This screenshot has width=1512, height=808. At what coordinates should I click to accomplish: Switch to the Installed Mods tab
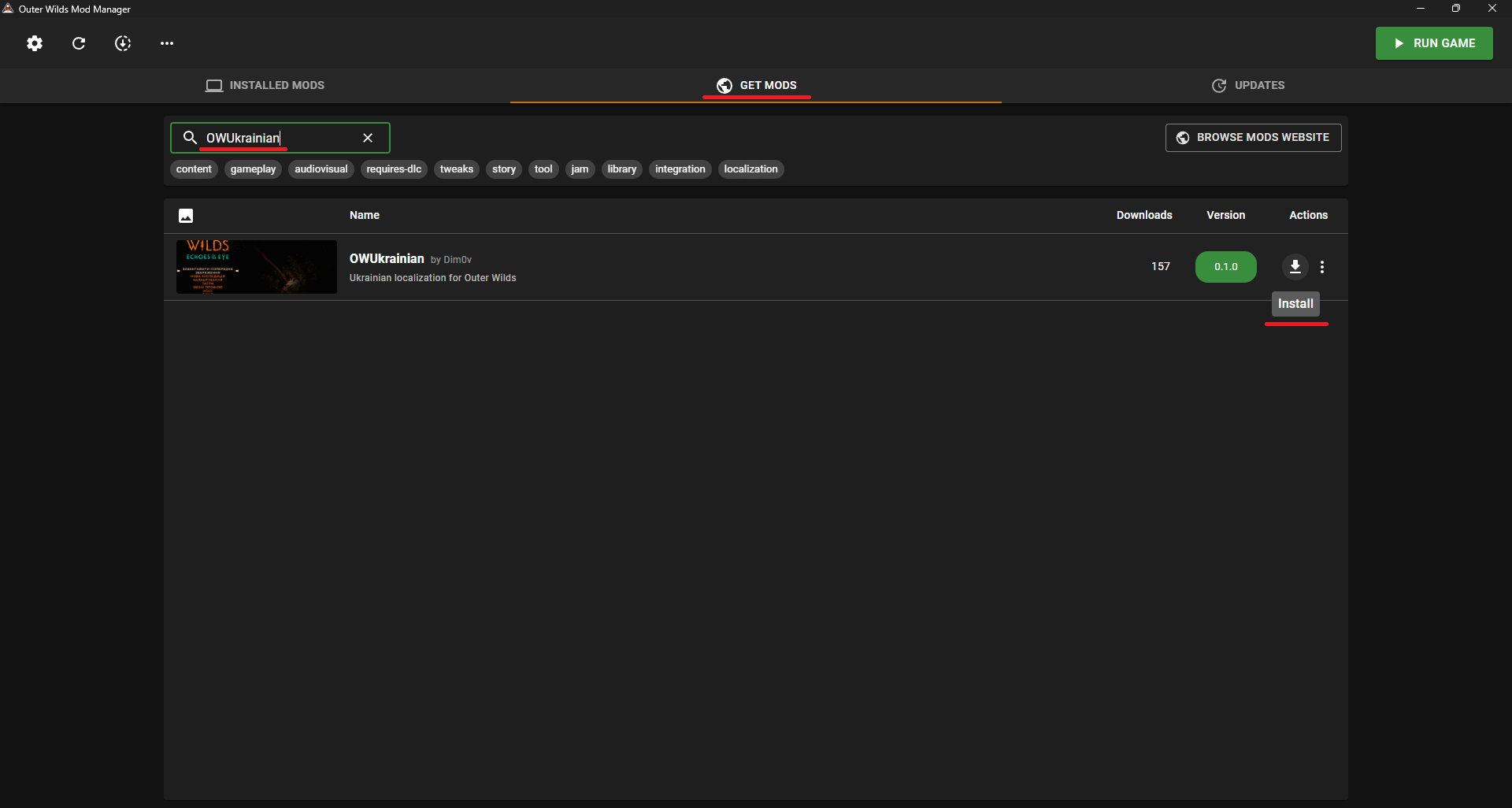click(x=265, y=85)
